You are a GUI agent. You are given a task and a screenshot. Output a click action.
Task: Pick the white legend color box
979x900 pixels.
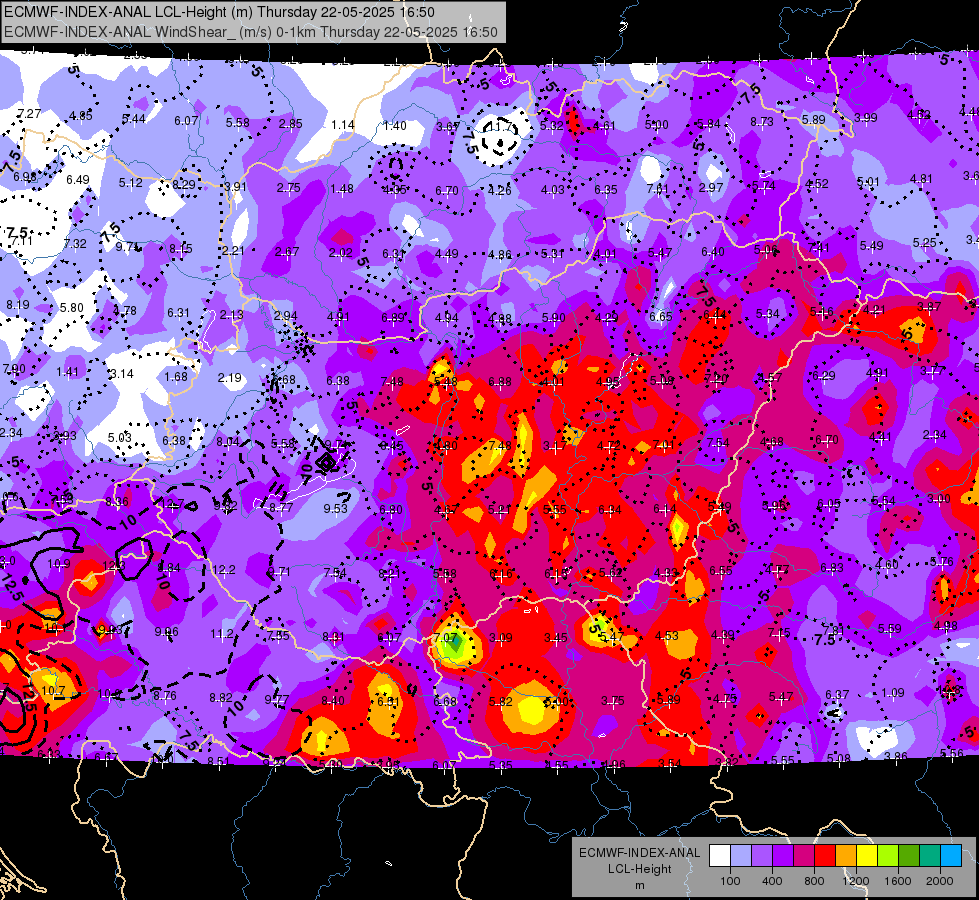[x=719, y=856]
